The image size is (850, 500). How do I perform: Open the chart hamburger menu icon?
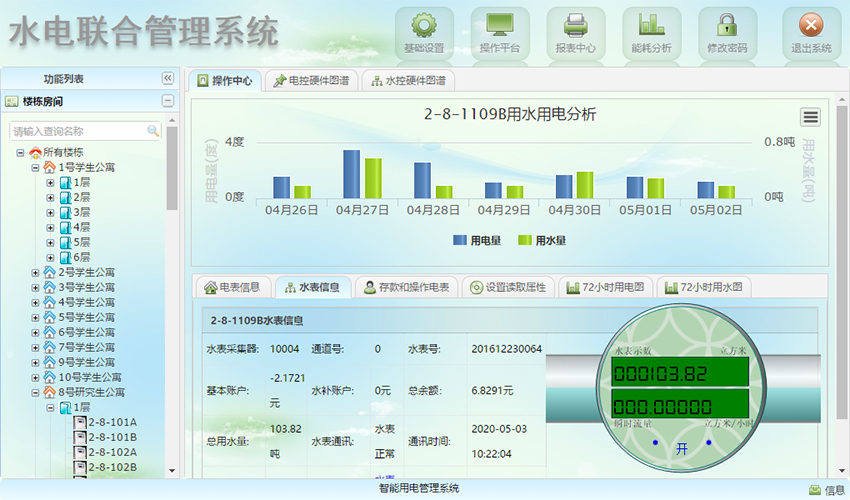click(x=810, y=117)
